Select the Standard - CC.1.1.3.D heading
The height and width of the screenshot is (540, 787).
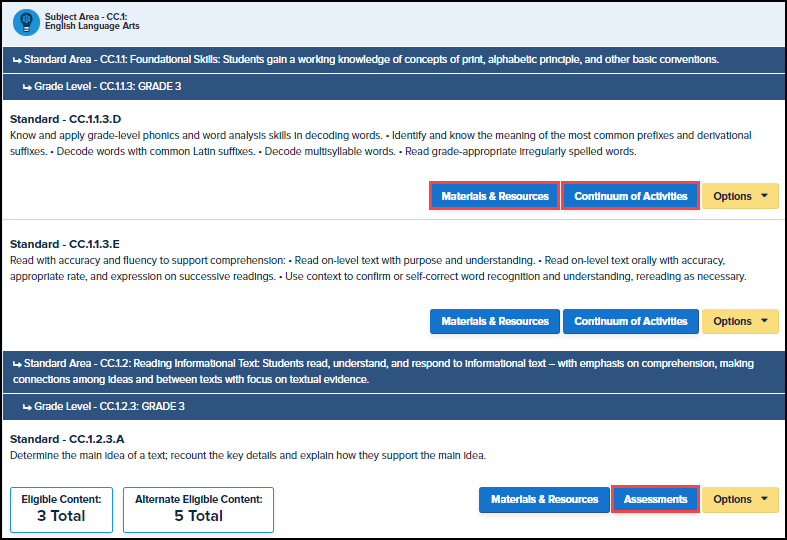pos(67,119)
